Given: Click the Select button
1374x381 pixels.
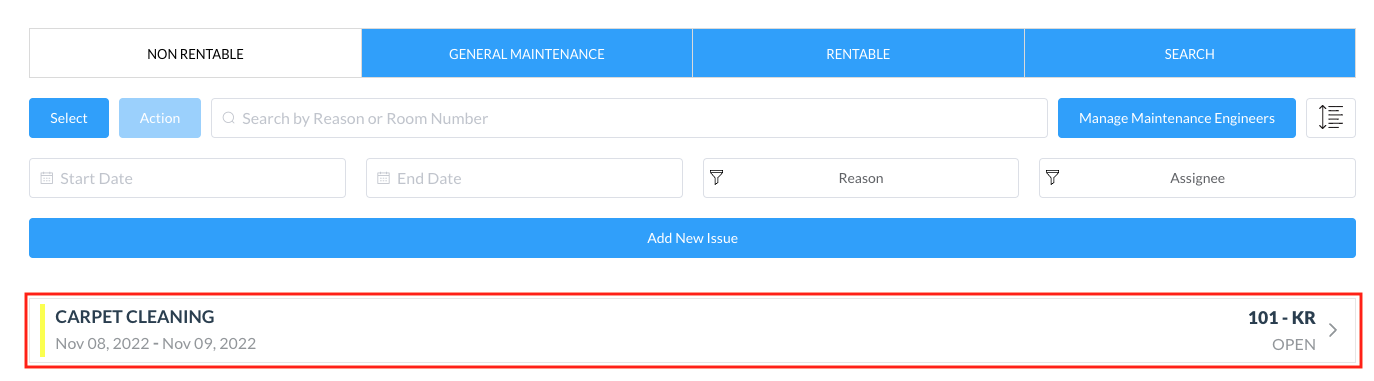Looking at the screenshot, I should pos(69,118).
